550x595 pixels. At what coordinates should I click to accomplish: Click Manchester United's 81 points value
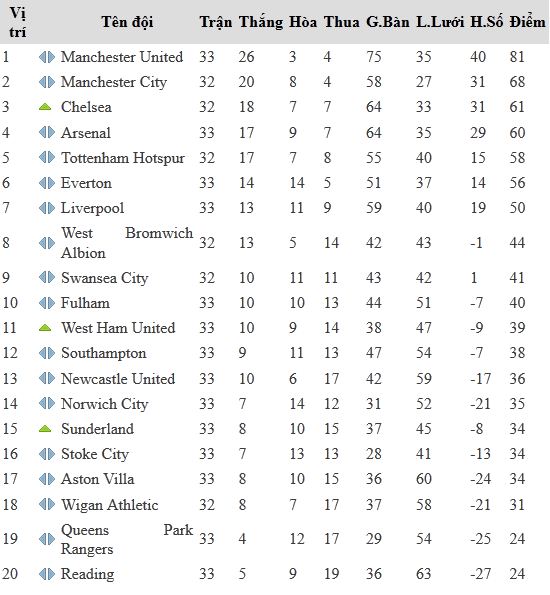click(x=517, y=57)
